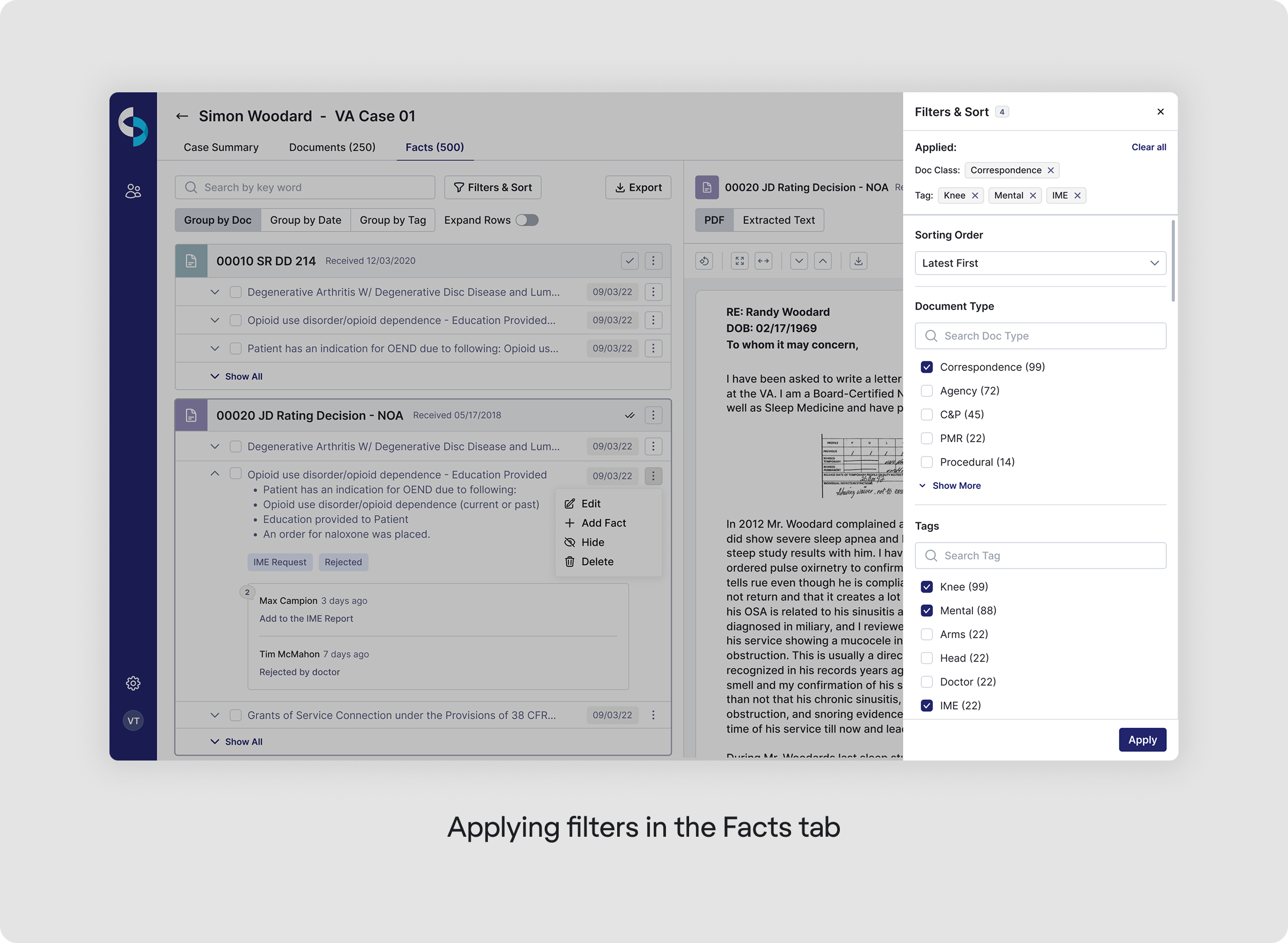Expand Degenerative Arthritis row under 00020 JD Rating
Screen dimensions: 1288x943
click(215, 447)
